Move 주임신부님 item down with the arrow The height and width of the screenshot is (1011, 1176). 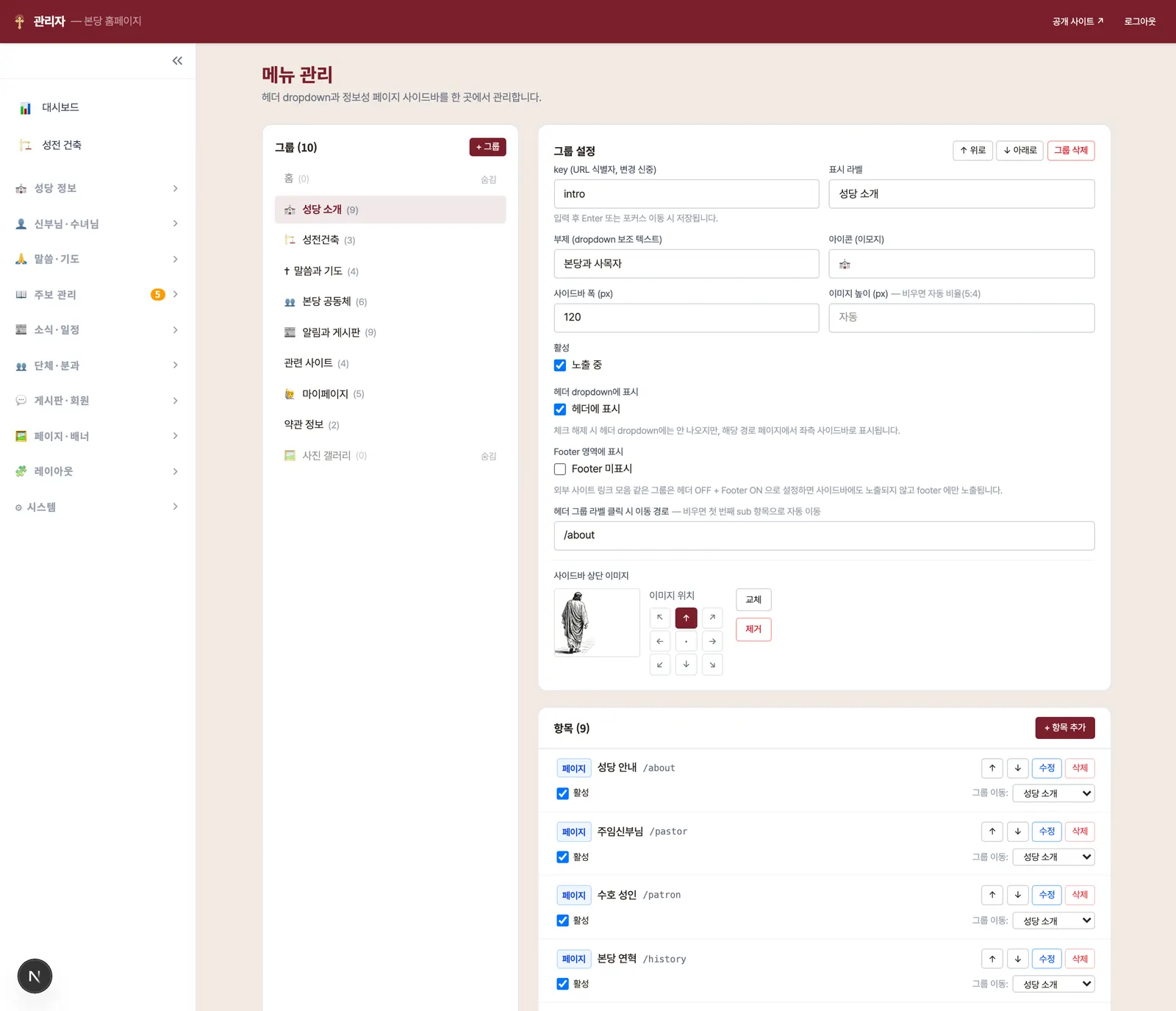1018,832
